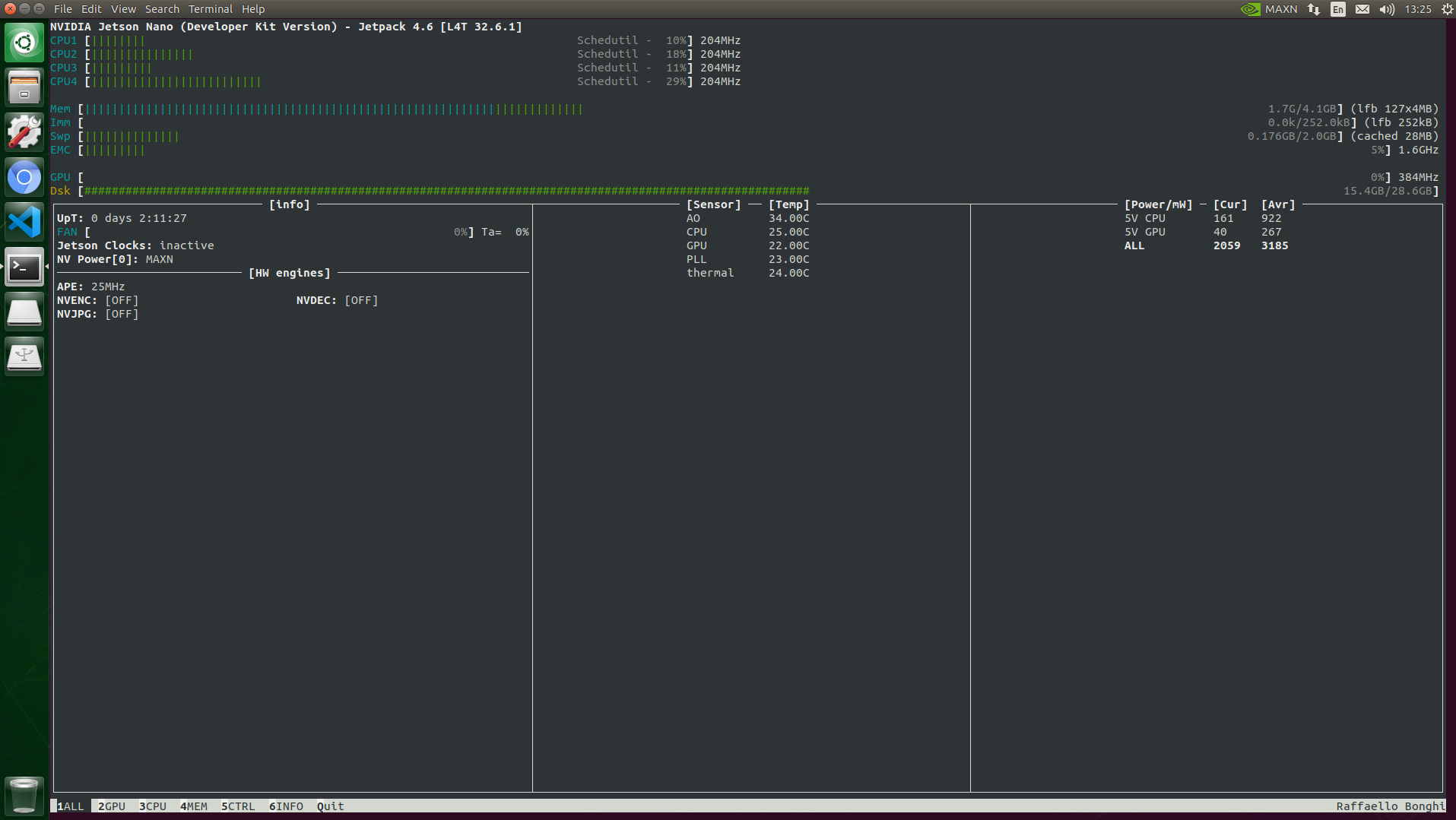Open the Ubuntu dash search icon
This screenshot has height=820, width=1456.
pyautogui.click(x=24, y=43)
